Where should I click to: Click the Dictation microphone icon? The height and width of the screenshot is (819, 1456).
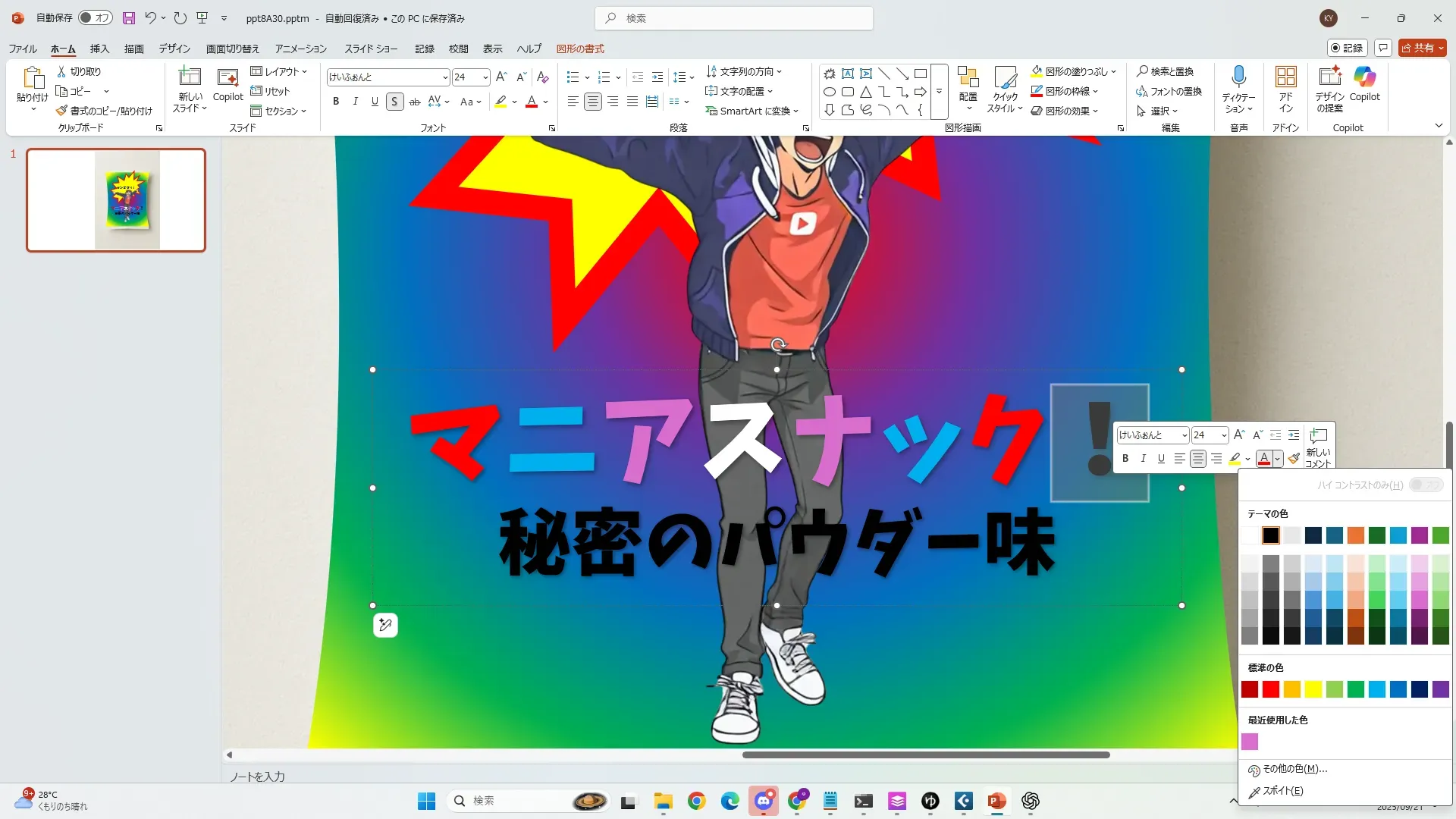point(1238,77)
